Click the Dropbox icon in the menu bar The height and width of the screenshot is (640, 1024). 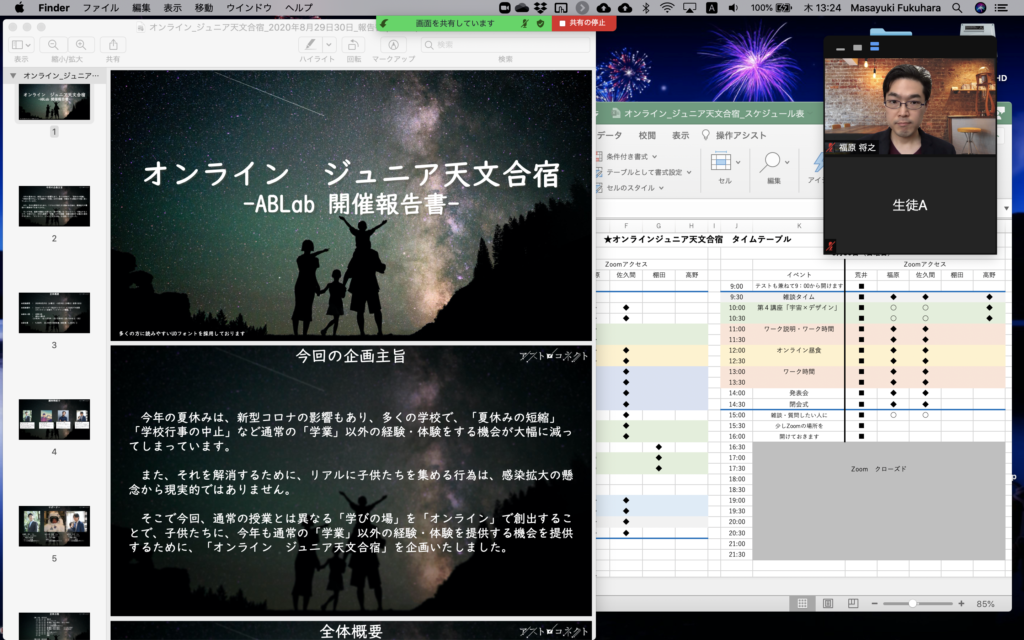coord(540,8)
